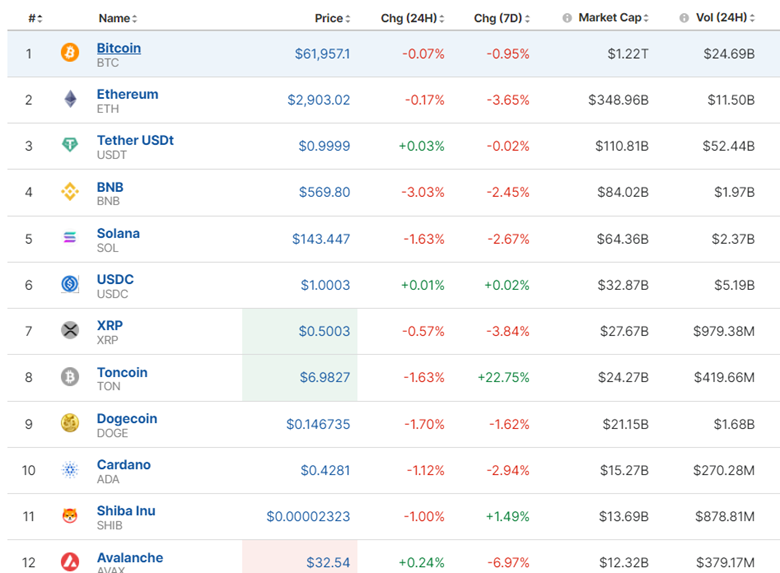
Task: Click Toncoin 7D change +22.75%
Action: point(503,378)
